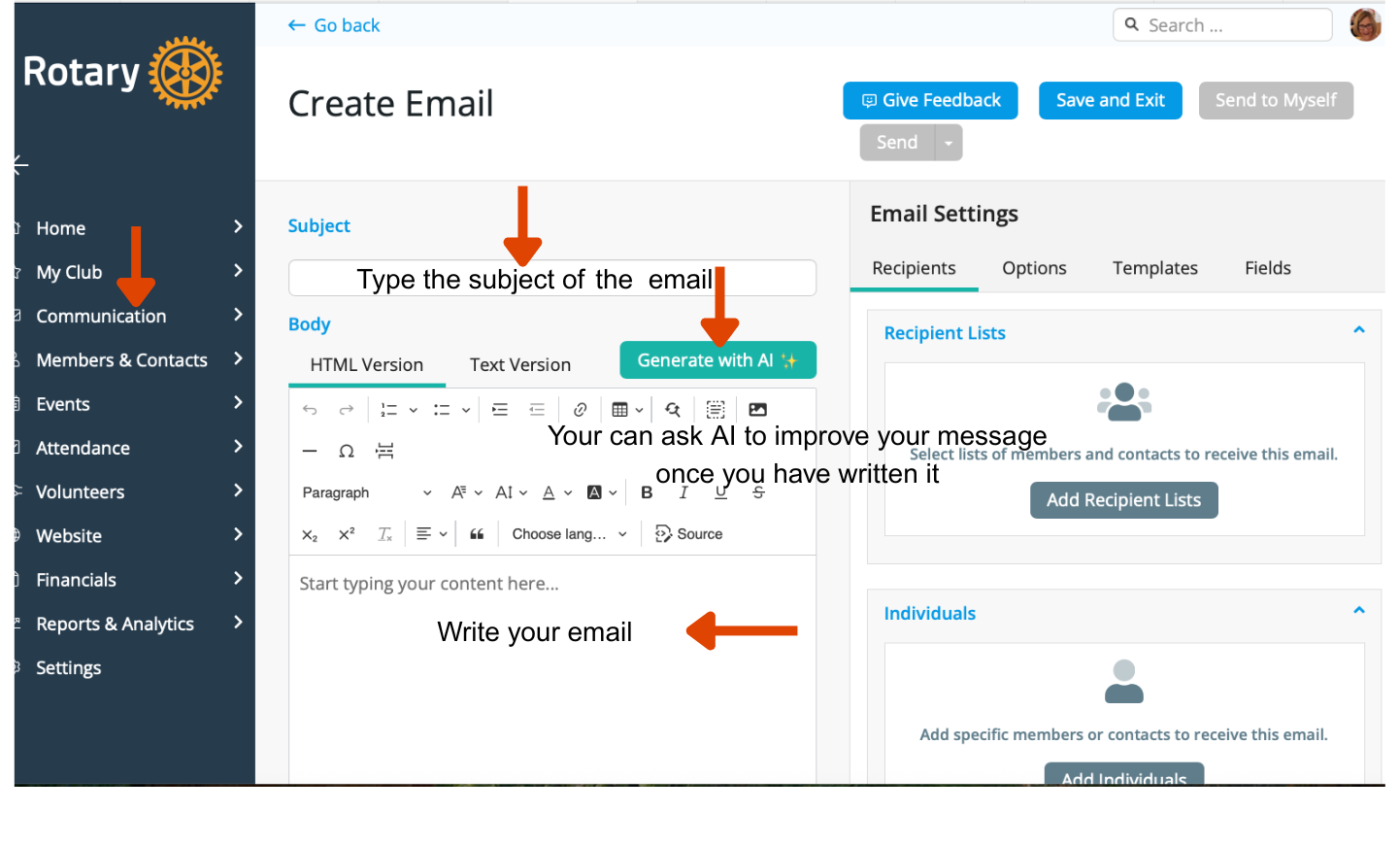
Task: Click Add Recipient Lists button
Action: 1124,500
